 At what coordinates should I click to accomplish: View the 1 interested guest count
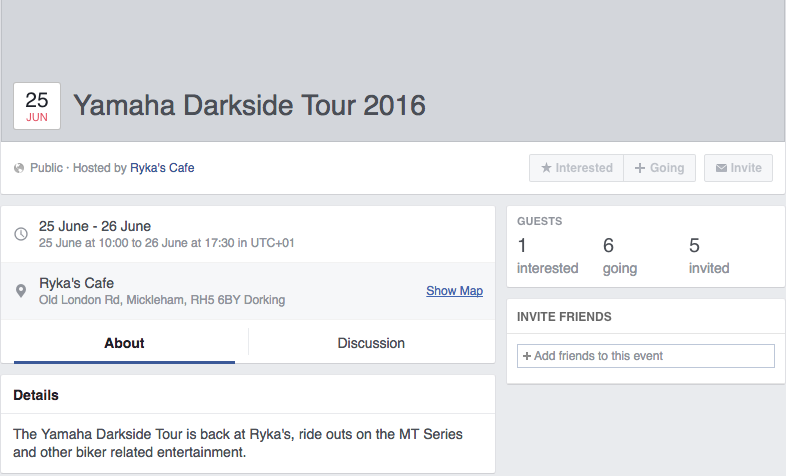(547, 256)
